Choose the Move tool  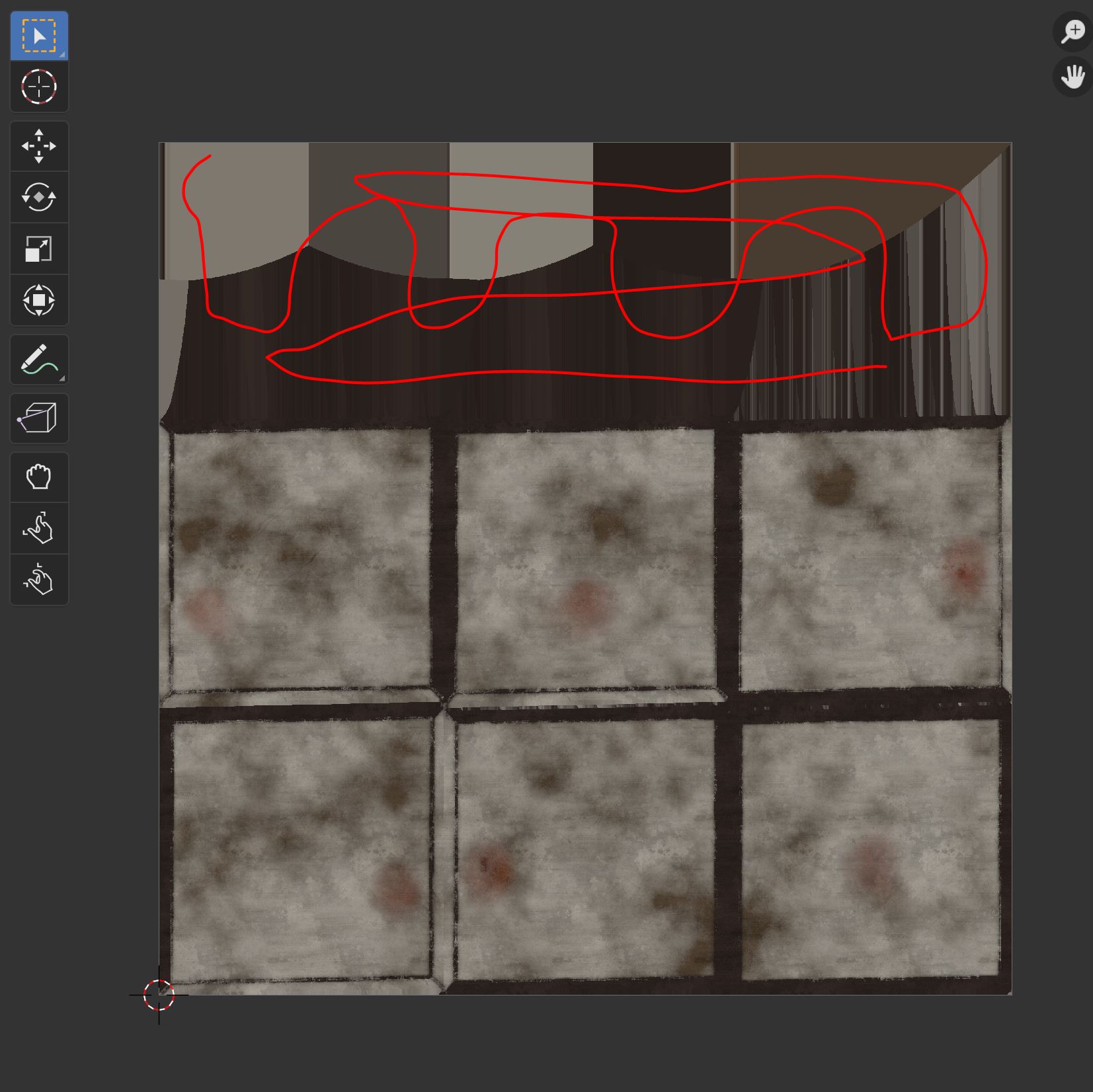point(39,146)
